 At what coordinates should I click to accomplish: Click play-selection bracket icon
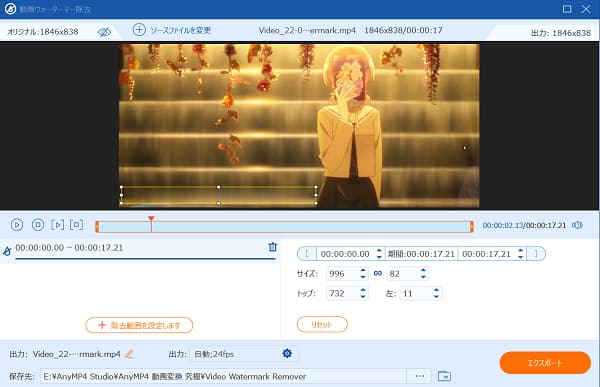[x=58, y=225]
